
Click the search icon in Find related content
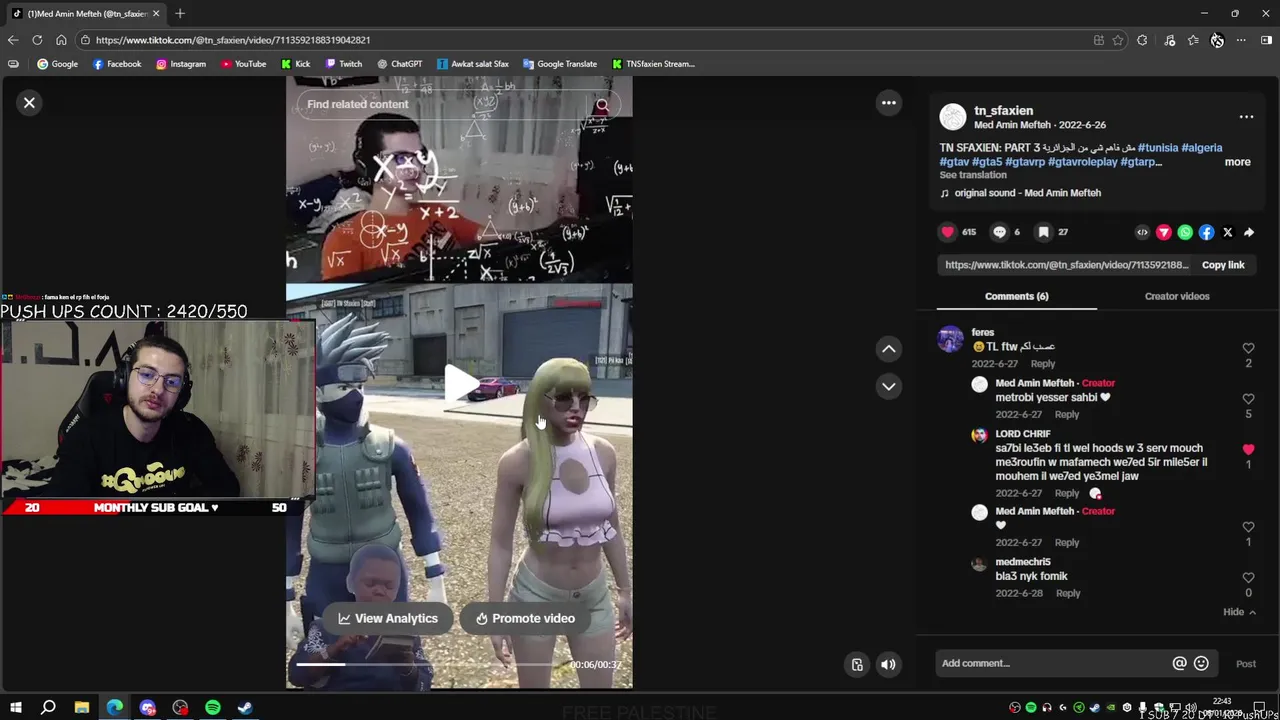point(602,105)
